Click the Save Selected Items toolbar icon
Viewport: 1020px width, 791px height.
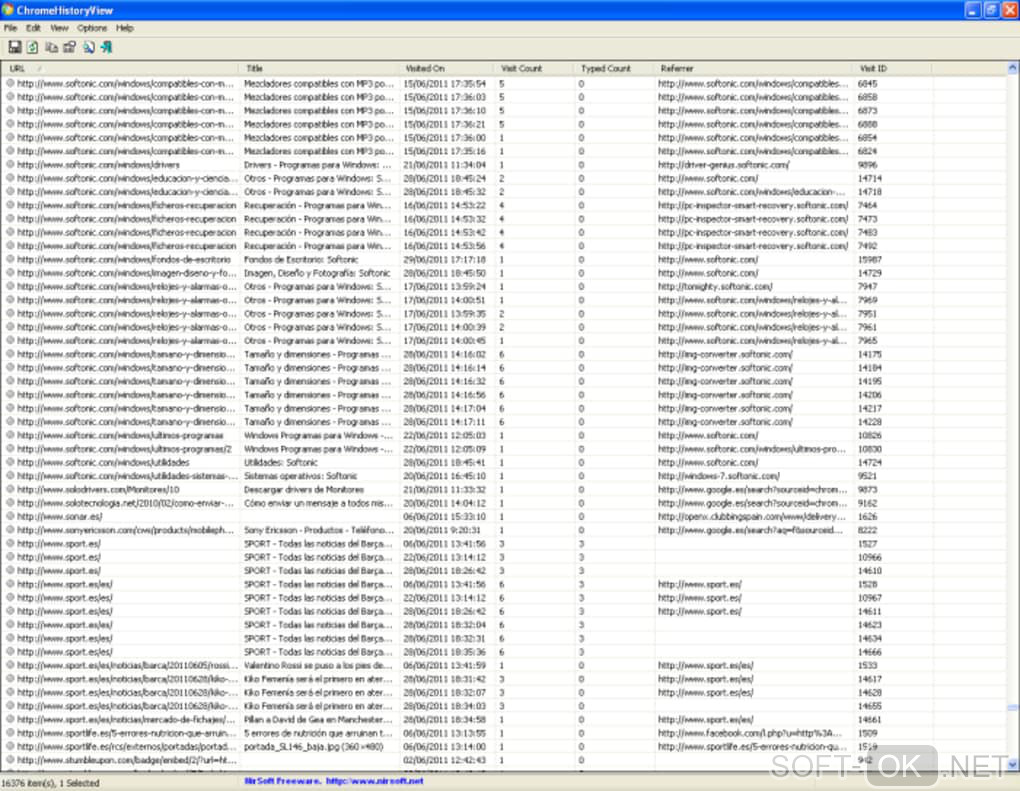tap(14, 47)
